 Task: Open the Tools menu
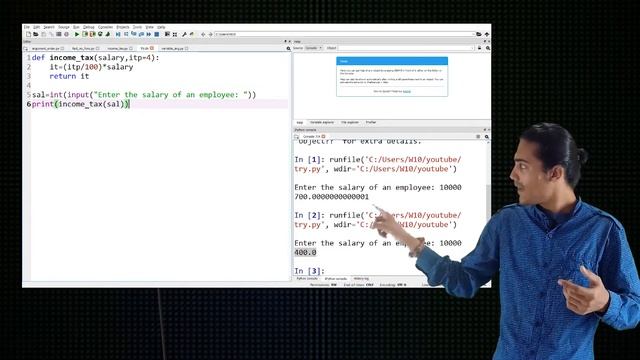coord(137,27)
